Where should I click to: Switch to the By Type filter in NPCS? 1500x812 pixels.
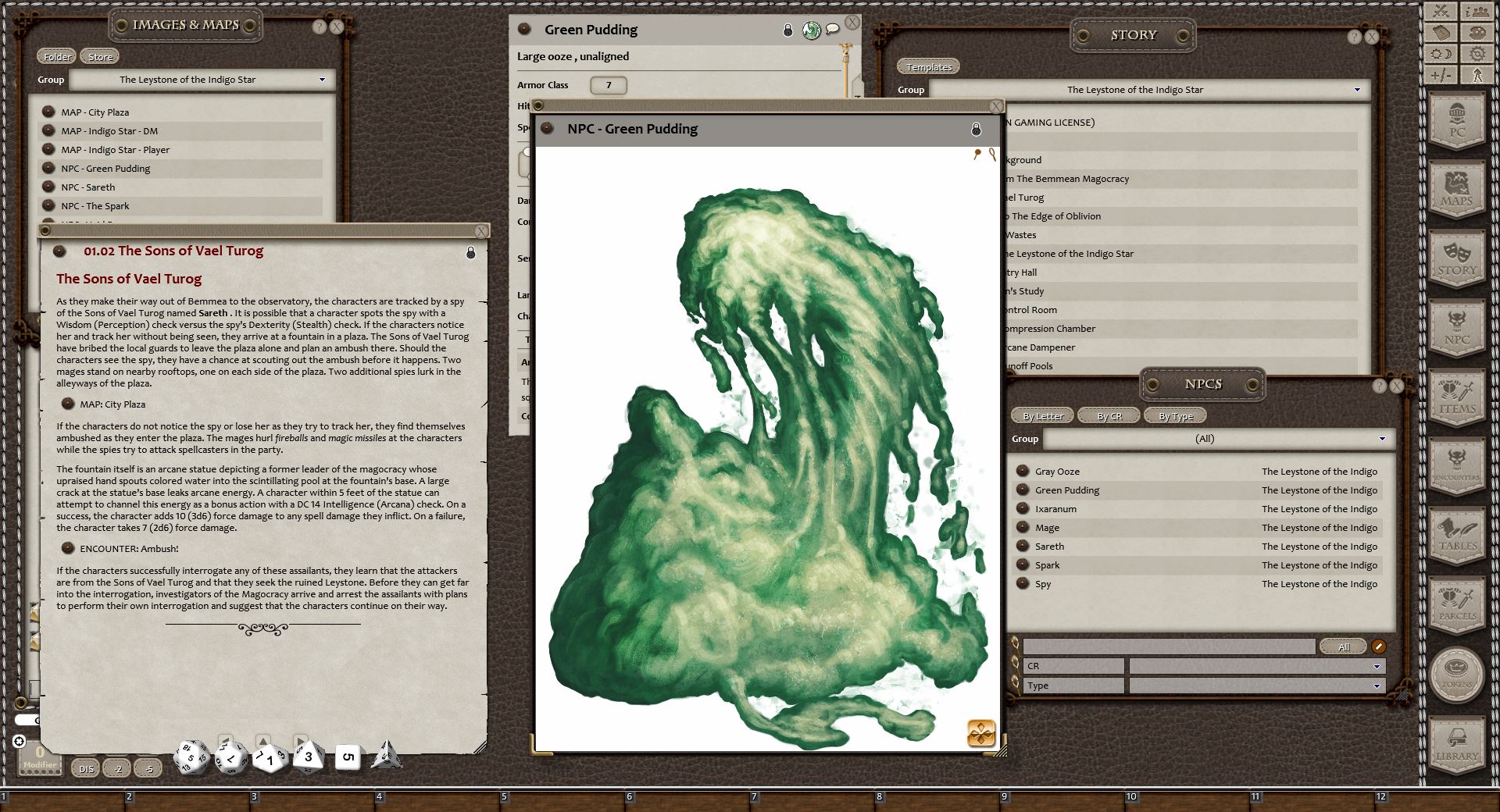tap(1176, 415)
